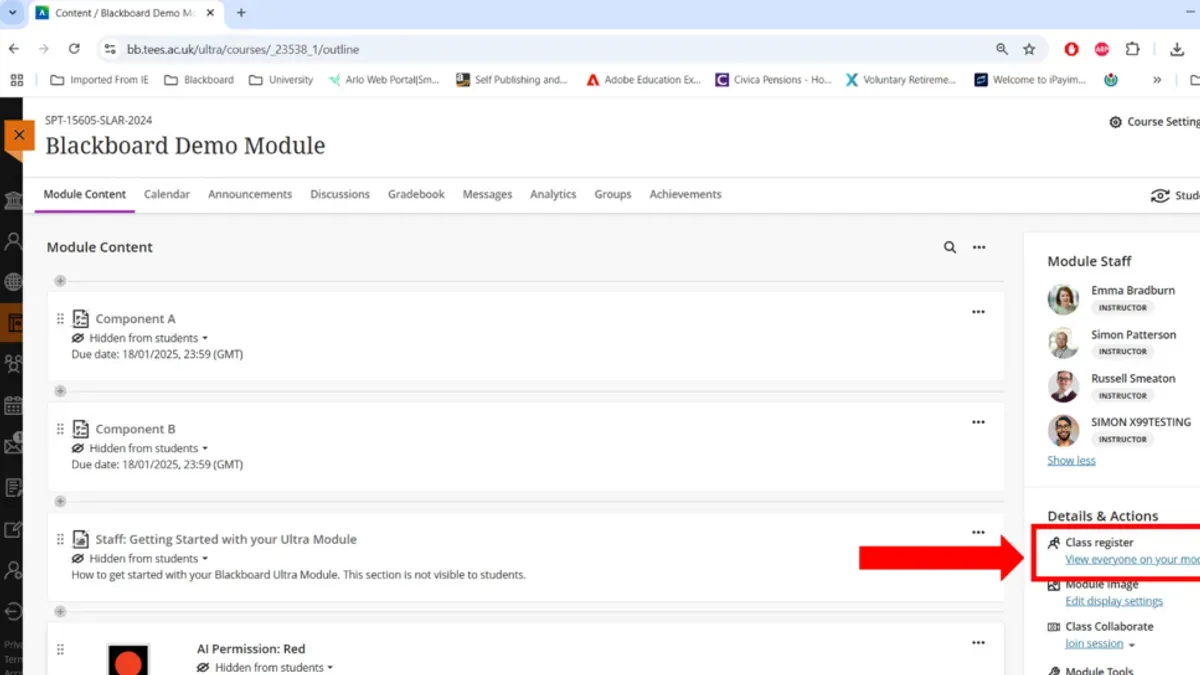The image size is (1200, 675).
Task: Open AI Permission: Red more options menu
Action: click(978, 643)
